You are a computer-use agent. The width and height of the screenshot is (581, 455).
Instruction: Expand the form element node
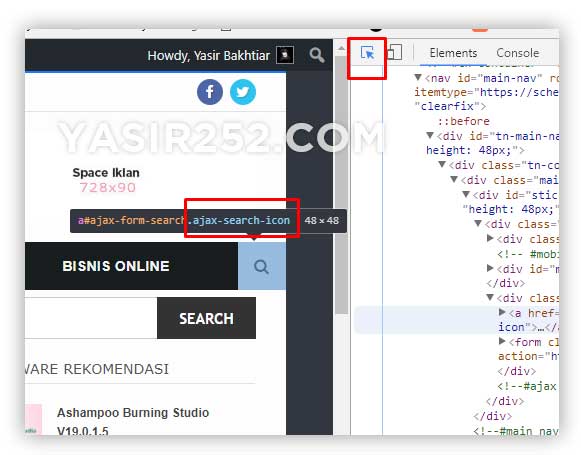coord(502,341)
